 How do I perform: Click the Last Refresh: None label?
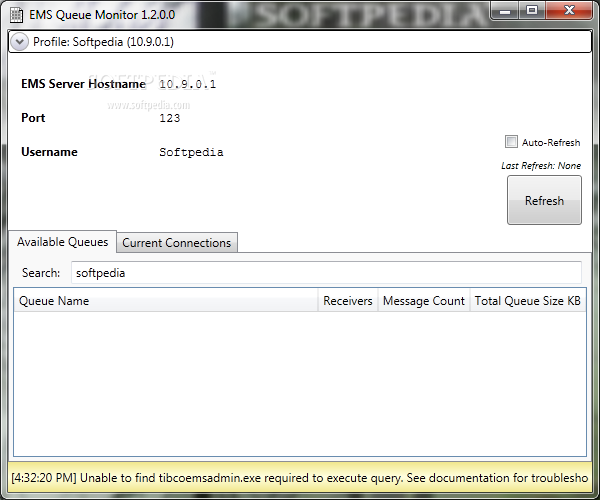coord(541,166)
